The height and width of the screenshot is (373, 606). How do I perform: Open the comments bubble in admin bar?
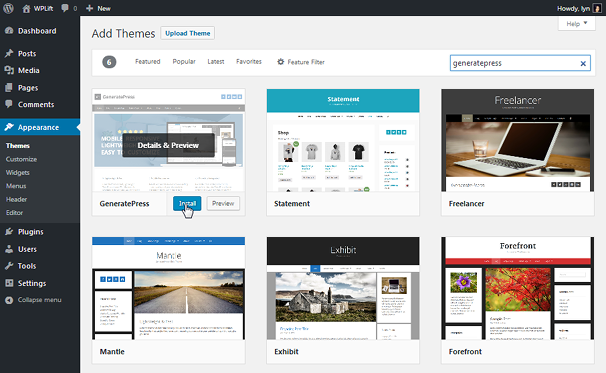click(65, 8)
